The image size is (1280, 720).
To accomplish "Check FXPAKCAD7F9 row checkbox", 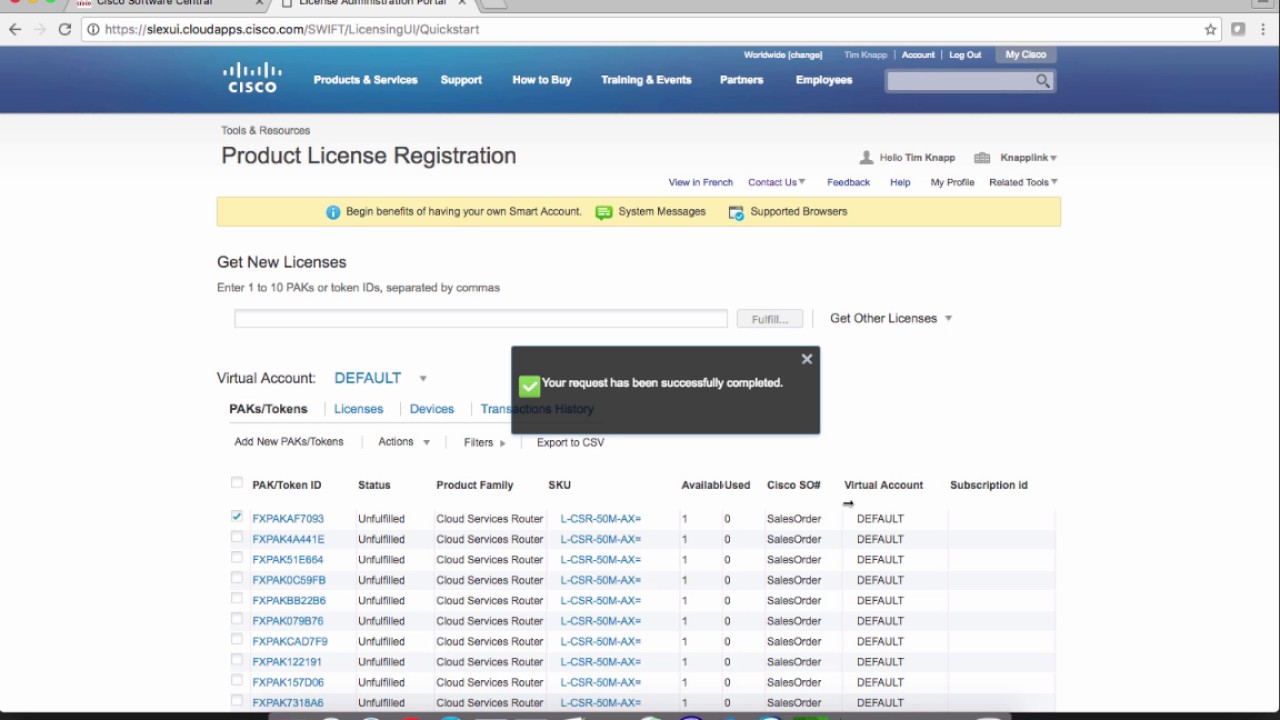I will (x=237, y=640).
